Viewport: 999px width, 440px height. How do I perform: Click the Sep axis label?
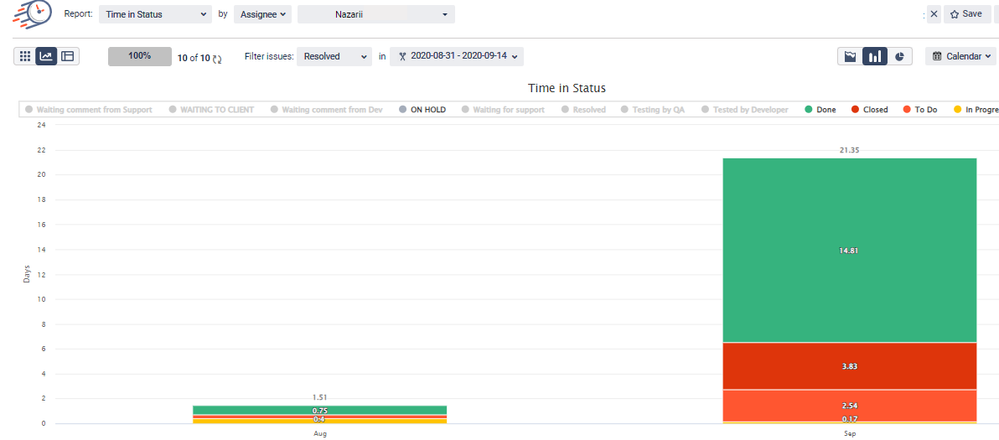[x=849, y=433]
